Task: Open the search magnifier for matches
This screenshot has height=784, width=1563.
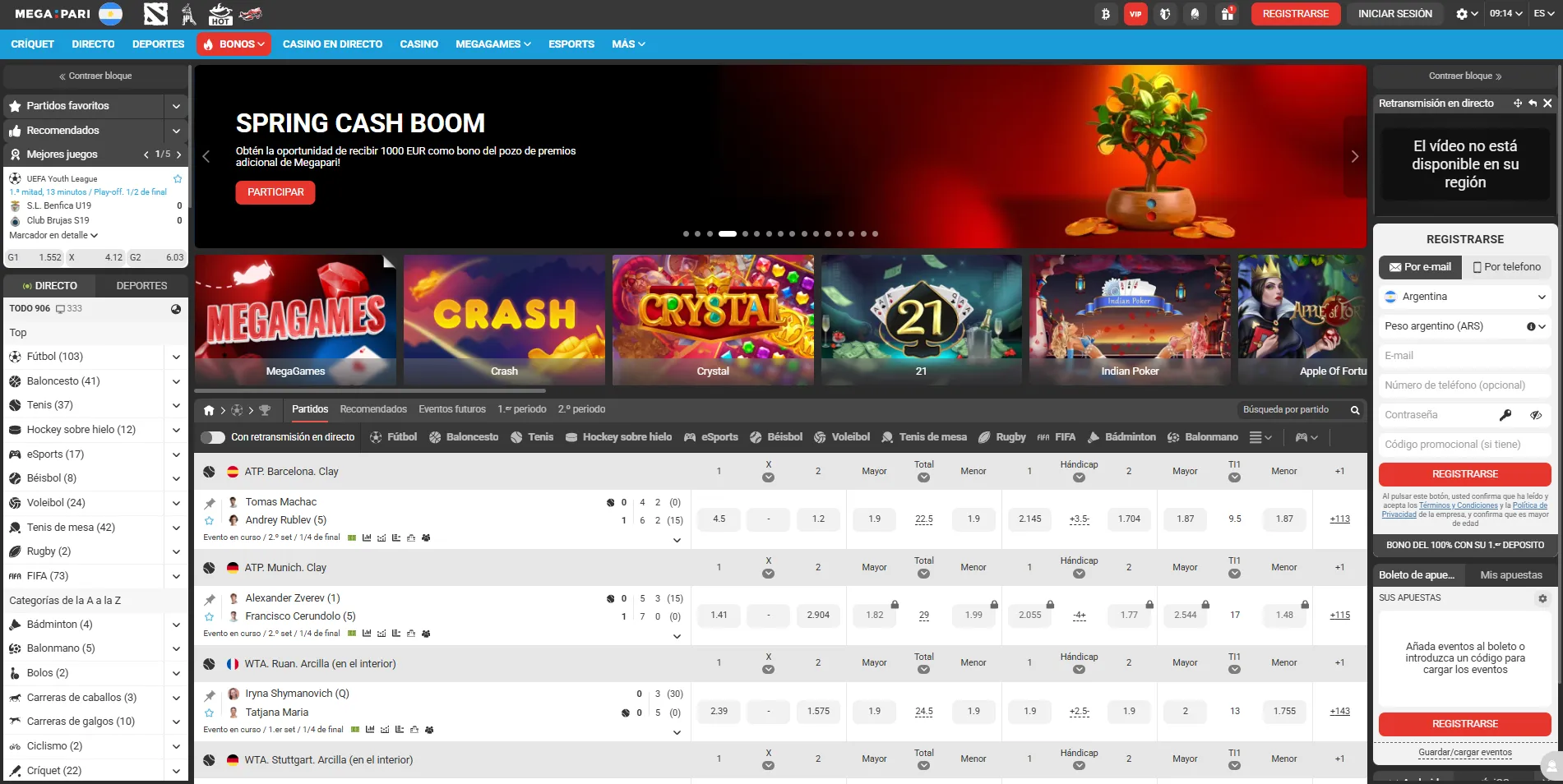Action: 1355,410
